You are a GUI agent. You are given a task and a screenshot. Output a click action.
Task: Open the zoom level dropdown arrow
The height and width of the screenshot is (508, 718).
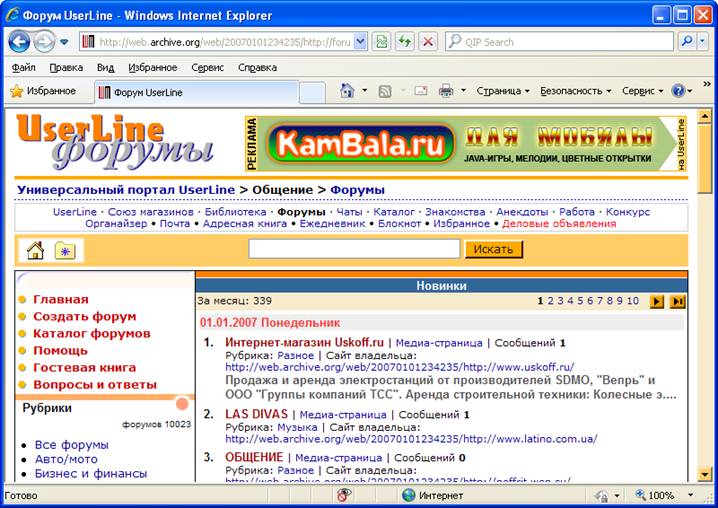[x=691, y=495]
